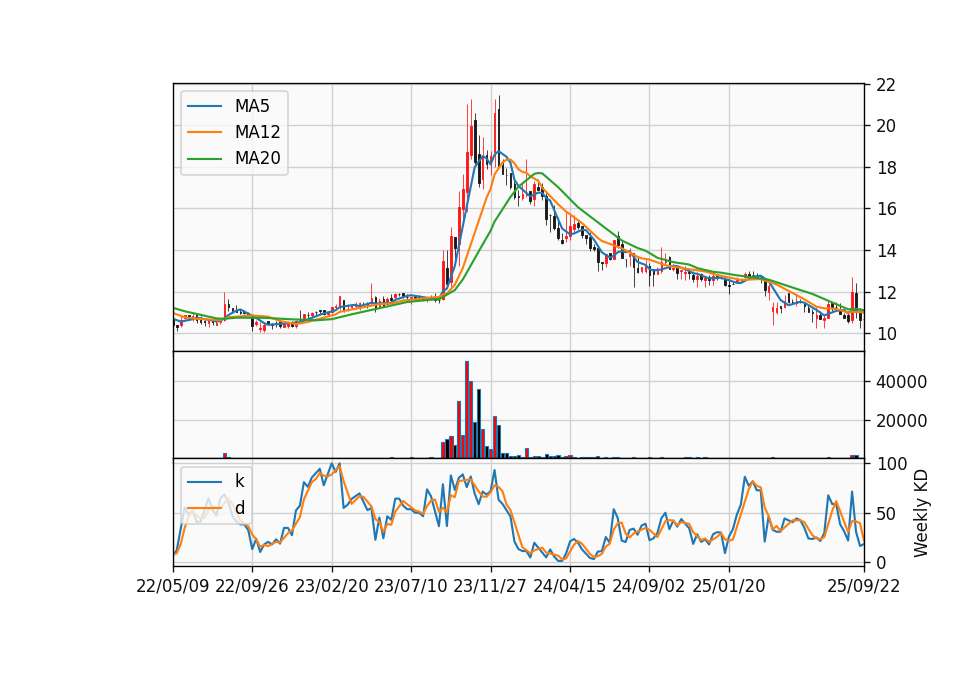Click the price axis label 20

pos(886,126)
